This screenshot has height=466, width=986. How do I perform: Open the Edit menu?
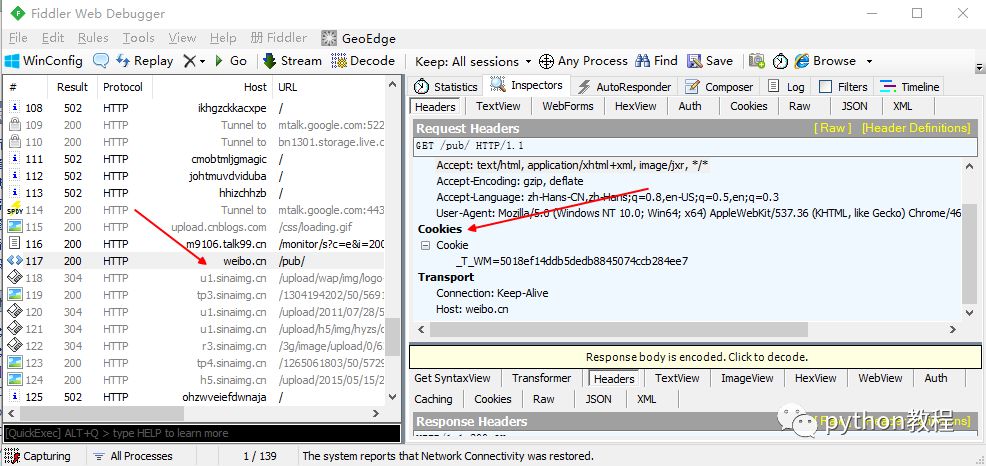click(x=53, y=38)
